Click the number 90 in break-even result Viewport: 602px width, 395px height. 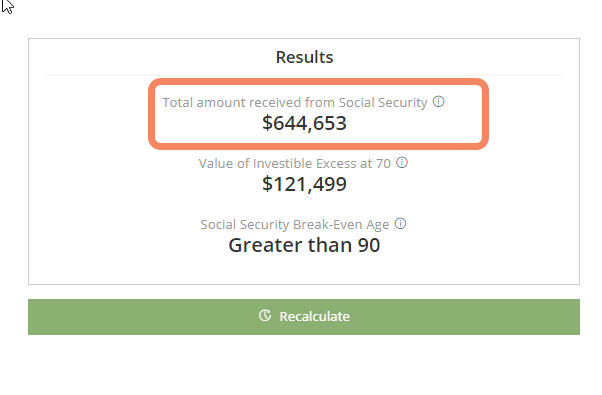(369, 245)
